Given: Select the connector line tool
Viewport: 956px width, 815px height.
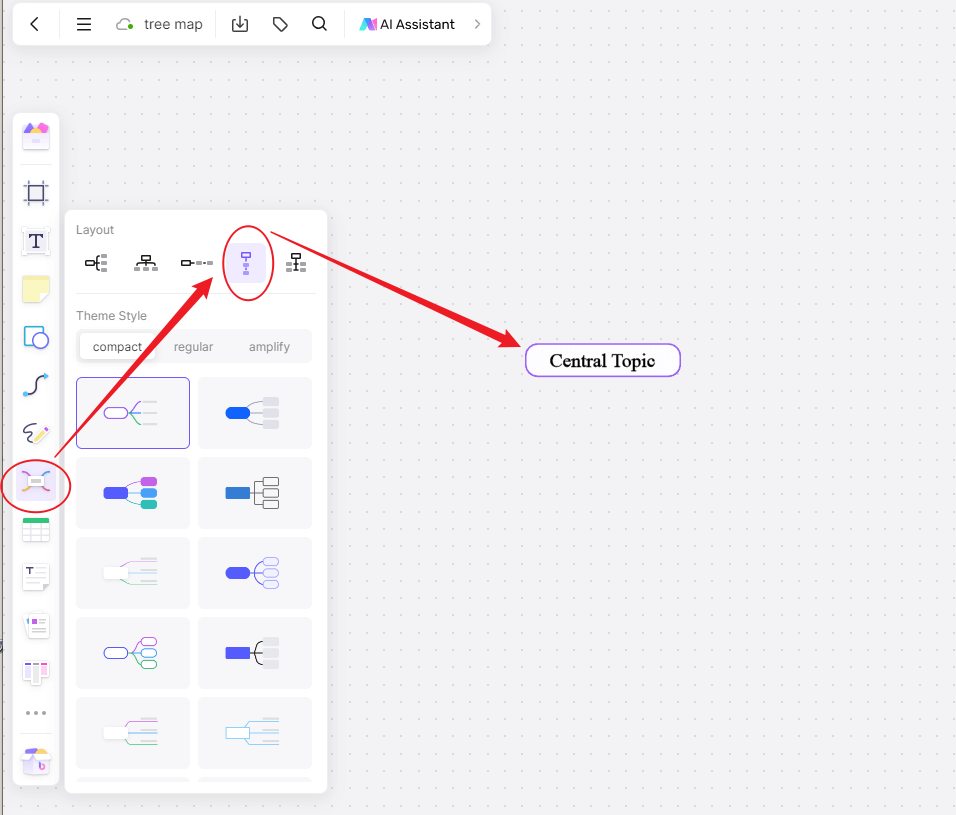Looking at the screenshot, I should tap(36, 385).
